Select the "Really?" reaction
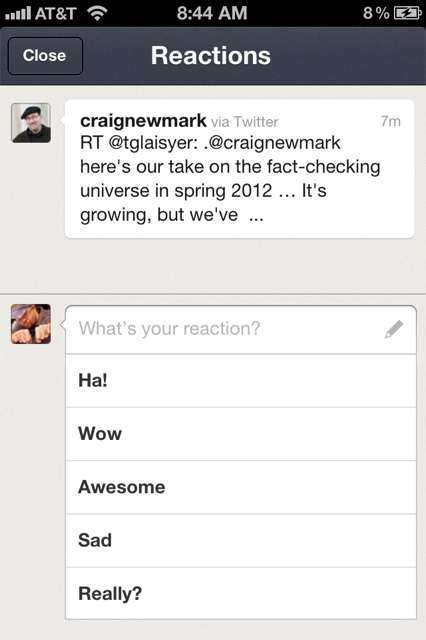The width and height of the screenshot is (426, 640). click(x=241, y=593)
